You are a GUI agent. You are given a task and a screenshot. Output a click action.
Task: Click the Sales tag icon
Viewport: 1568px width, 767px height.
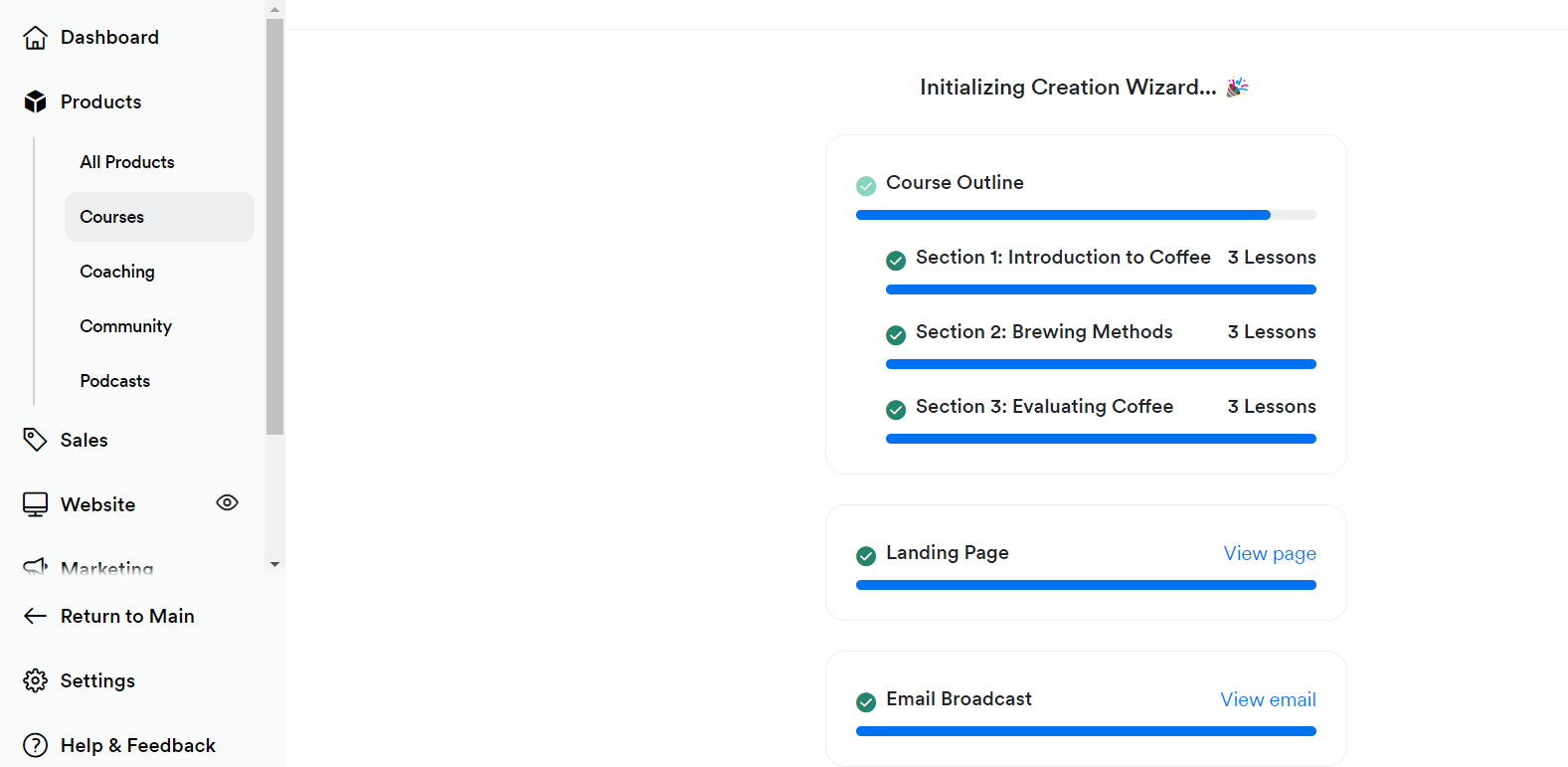tap(35, 440)
